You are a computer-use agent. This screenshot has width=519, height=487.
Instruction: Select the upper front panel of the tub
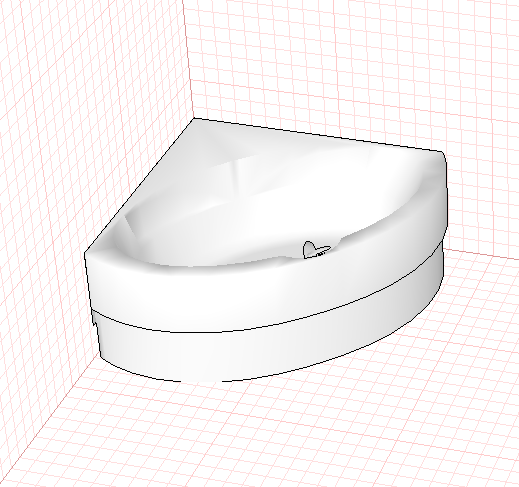coord(260,293)
